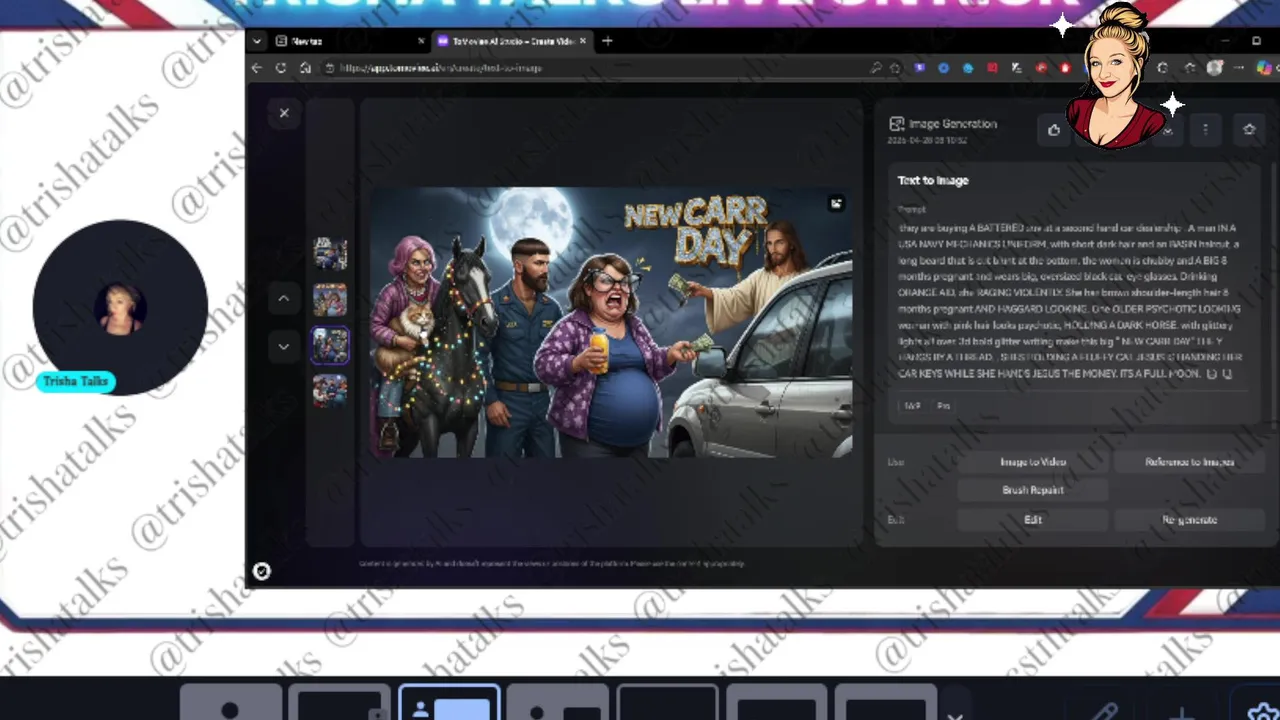Click the Pro tag below the prompt
Screen dimensions: 1280x720
[x=943, y=406]
